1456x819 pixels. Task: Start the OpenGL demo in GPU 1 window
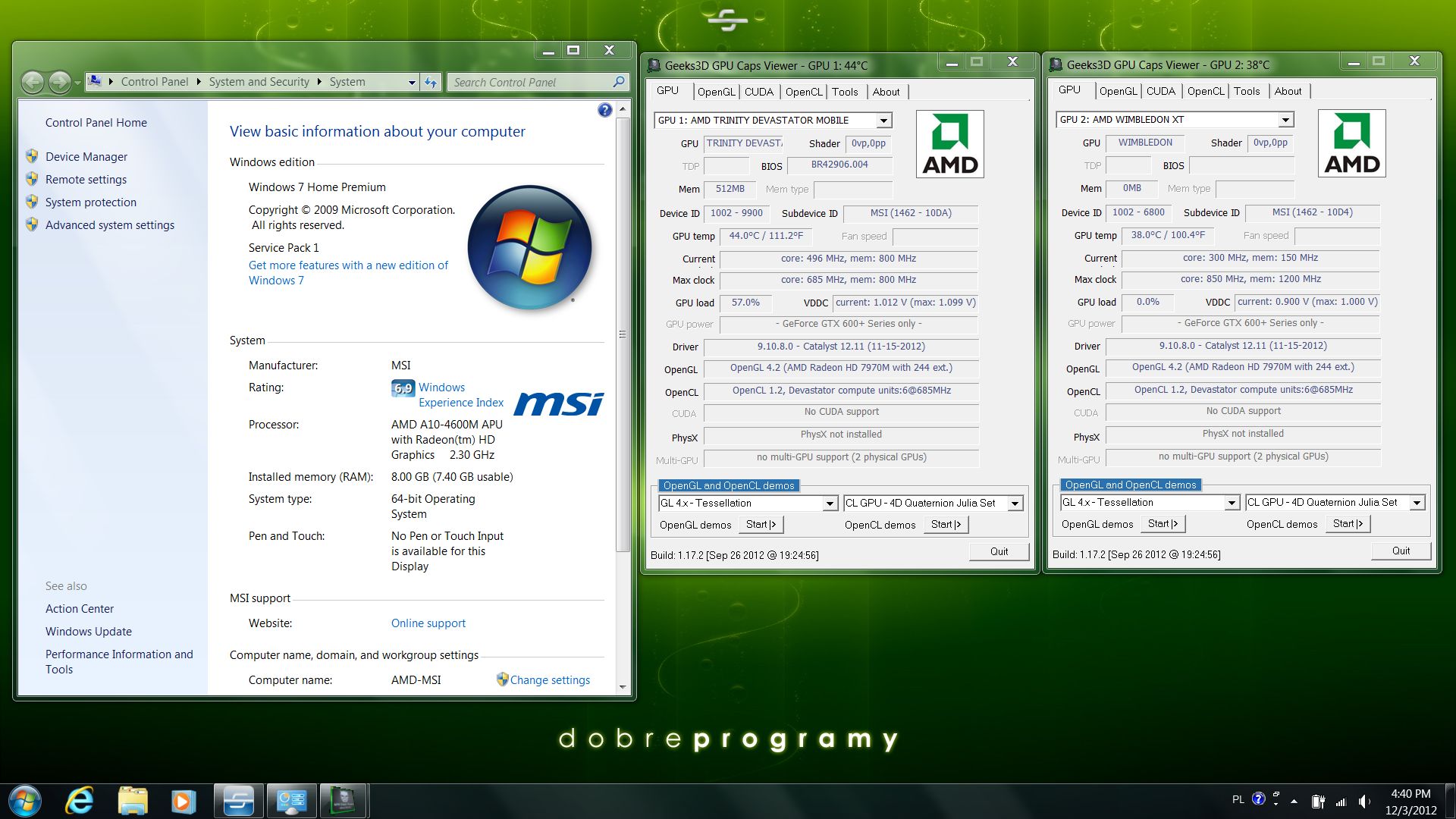pyautogui.click(x=761, y=525)
